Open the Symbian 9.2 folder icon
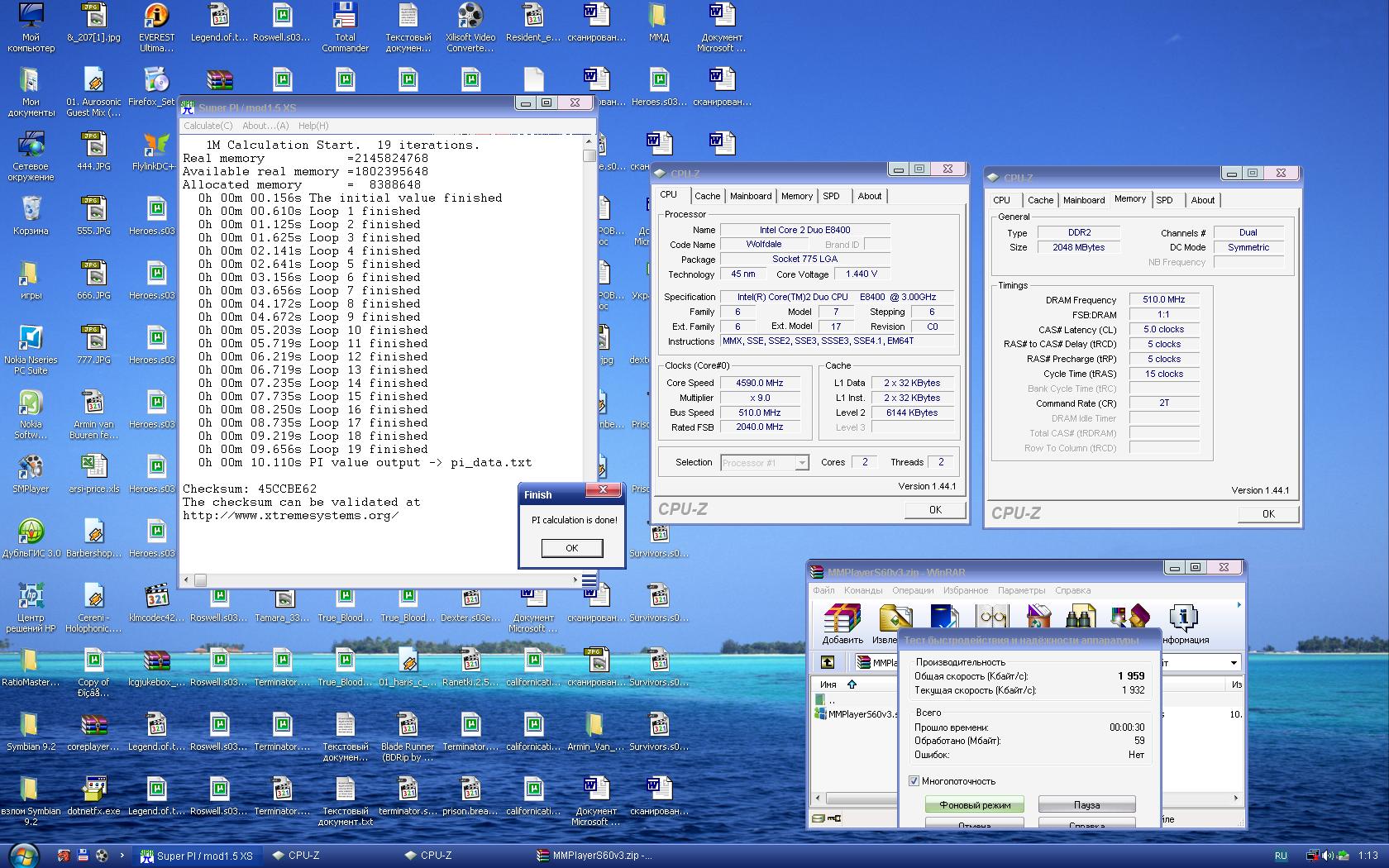 [31, 731]
